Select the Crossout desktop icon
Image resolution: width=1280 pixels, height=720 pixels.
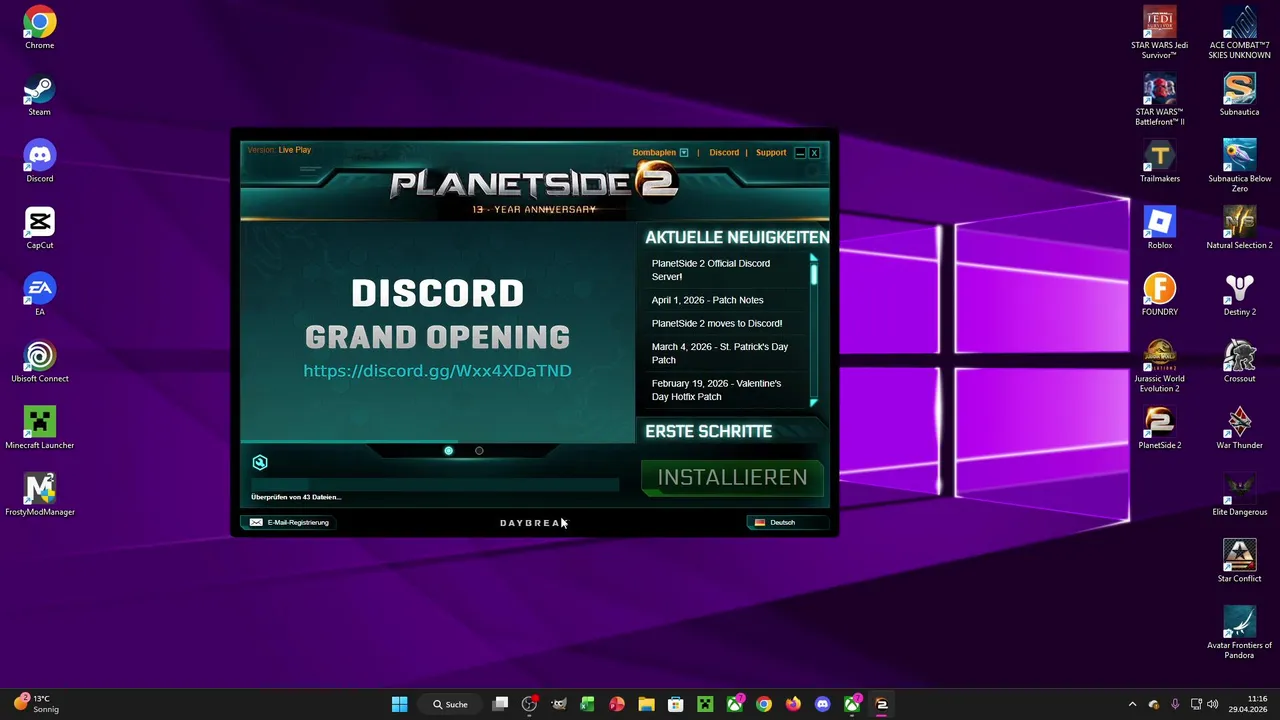click(1240, 362)
